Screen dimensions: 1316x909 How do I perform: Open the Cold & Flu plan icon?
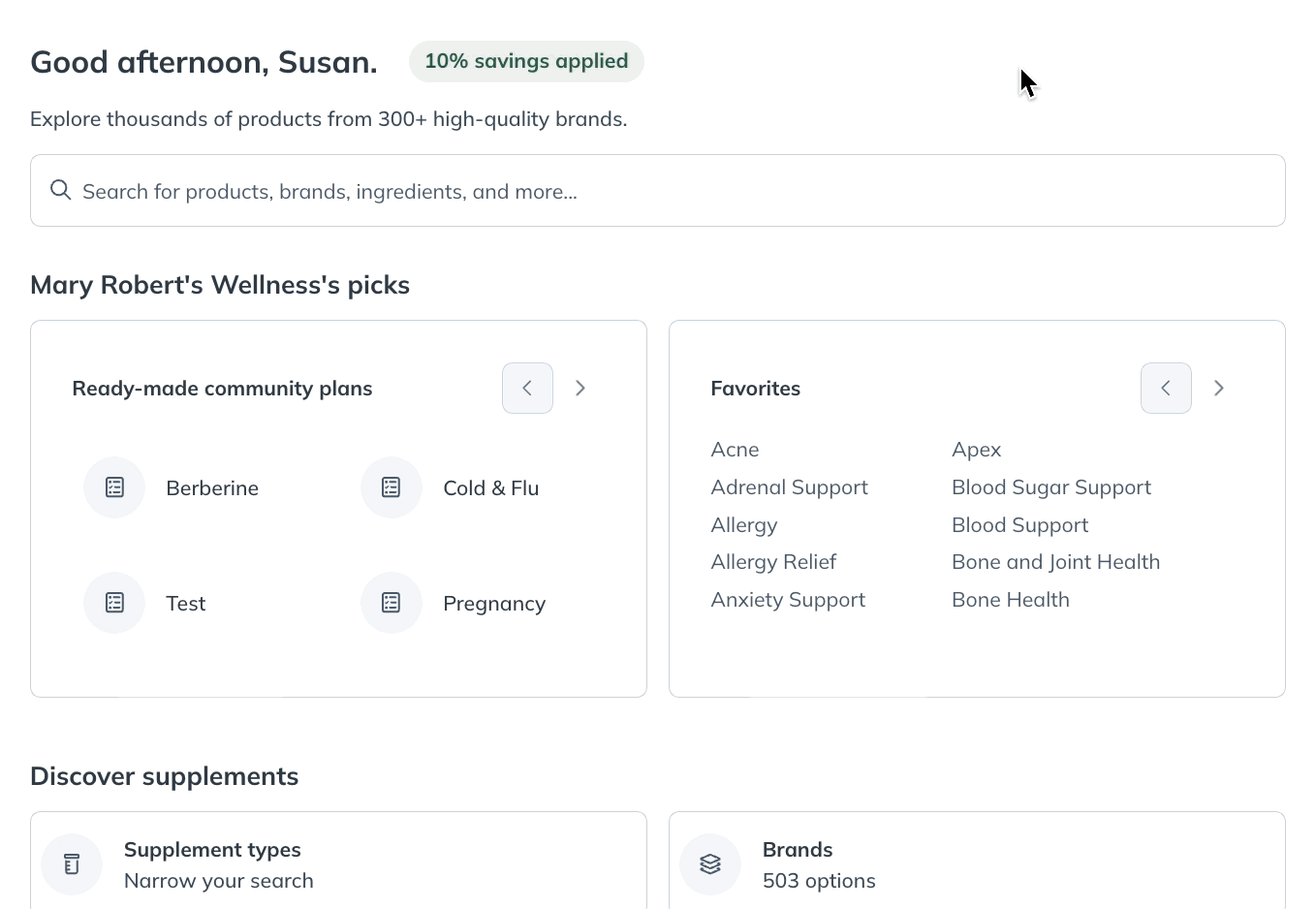pos(392,487)
